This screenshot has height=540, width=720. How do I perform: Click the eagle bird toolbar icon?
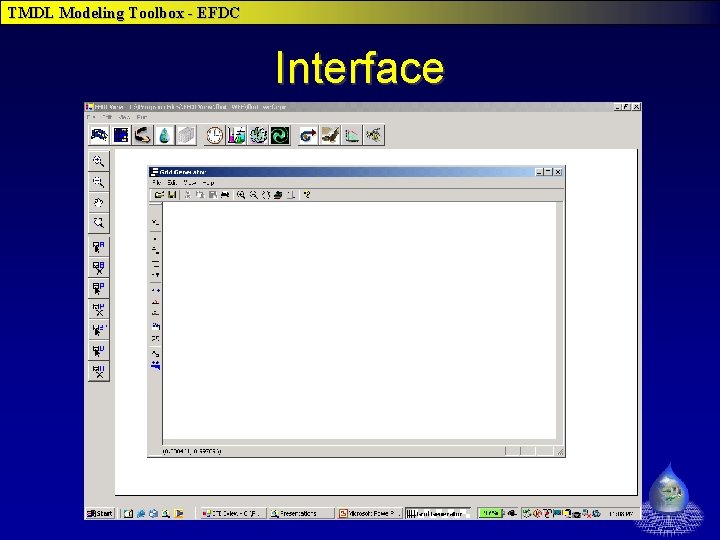pyautogui.click(x=330, y=135)
